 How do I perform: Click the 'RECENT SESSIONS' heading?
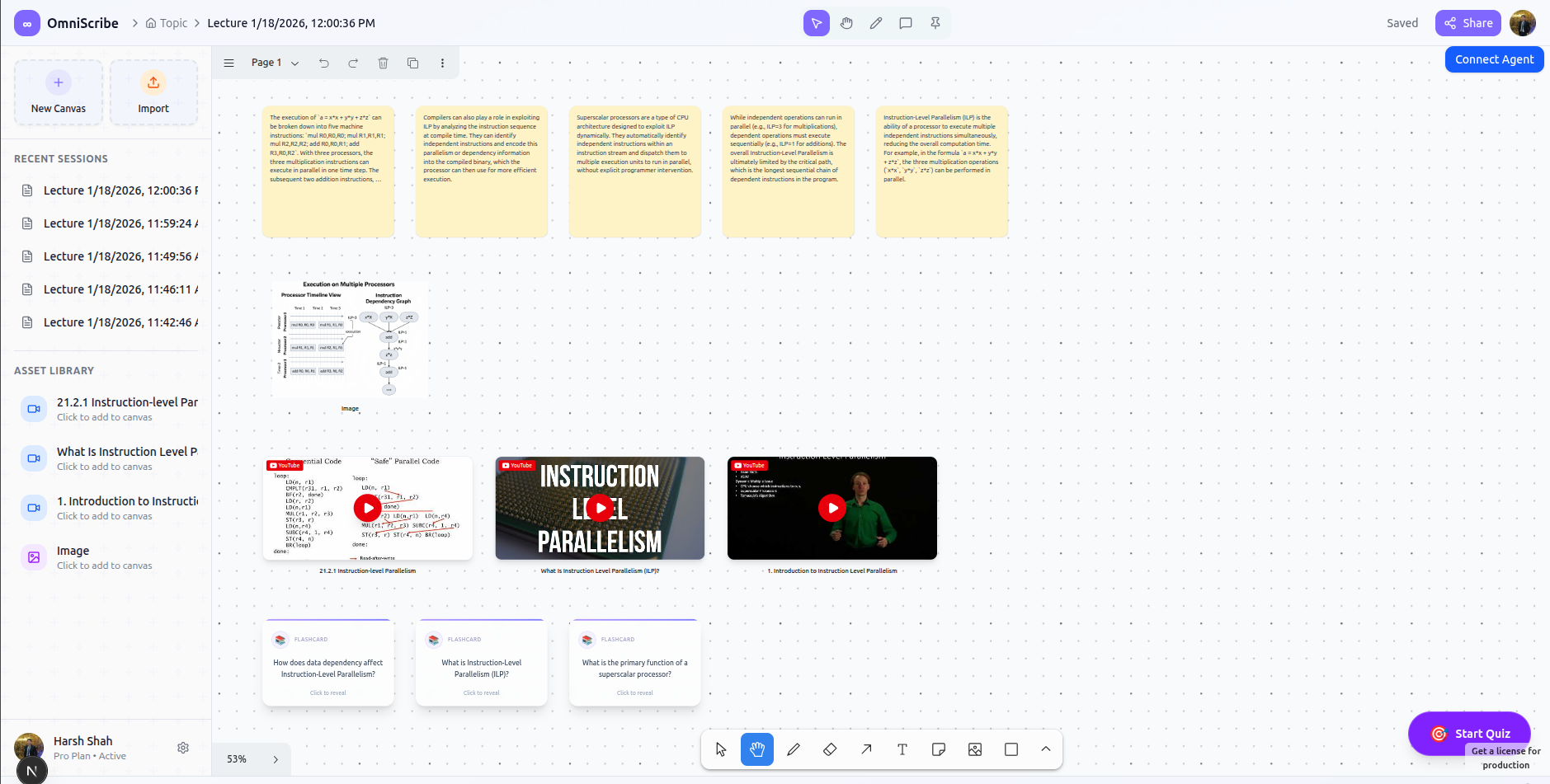coord(61,158)
